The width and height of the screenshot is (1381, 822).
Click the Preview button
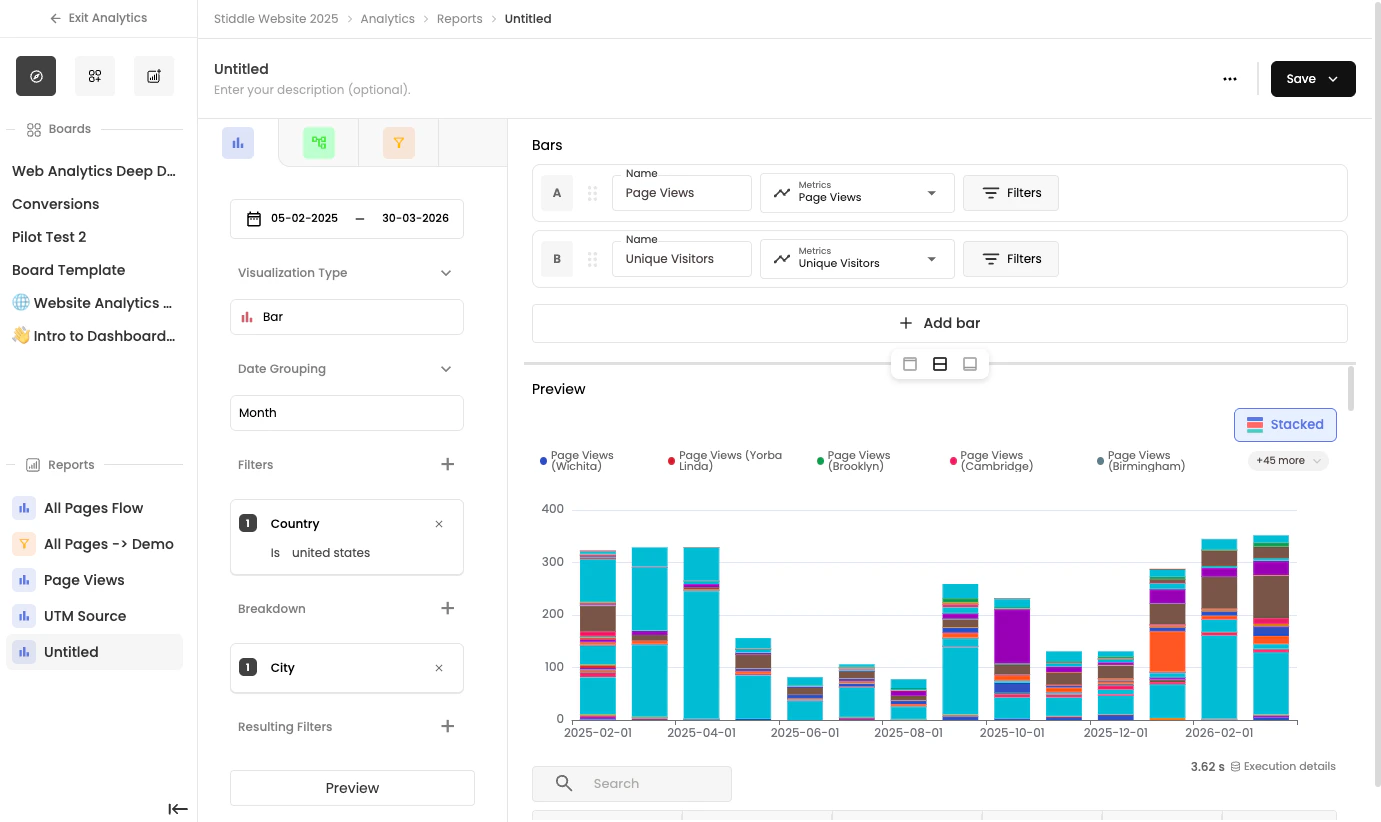coord(352,788)
